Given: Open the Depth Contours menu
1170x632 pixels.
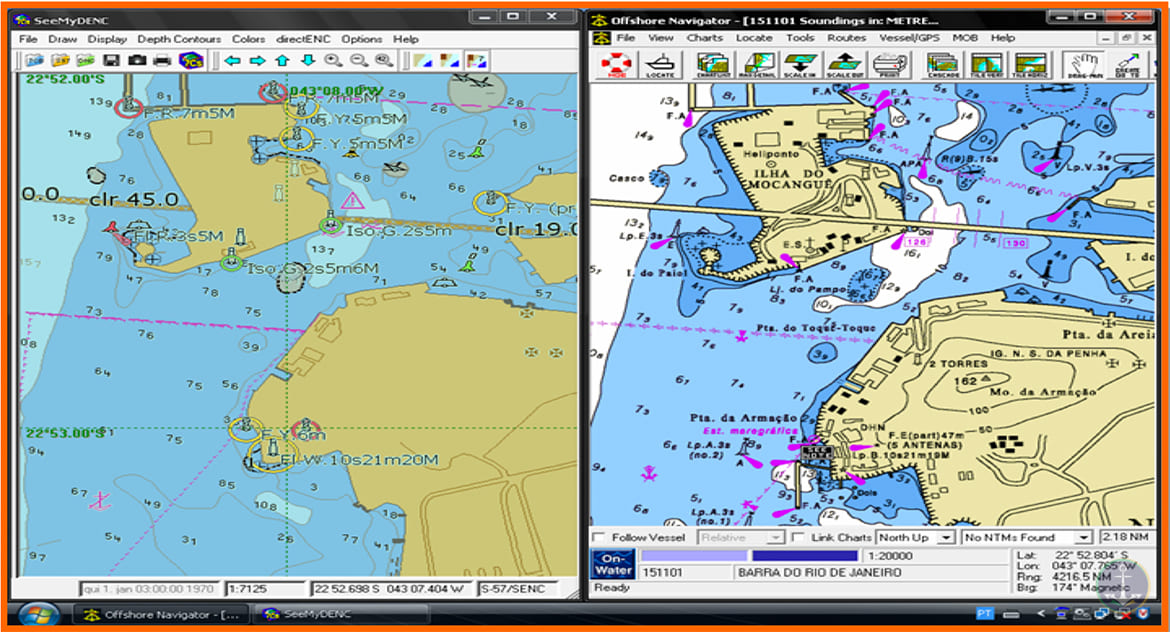Looking at the screenshot, I should pyautogui.click(x=179, y=39).
